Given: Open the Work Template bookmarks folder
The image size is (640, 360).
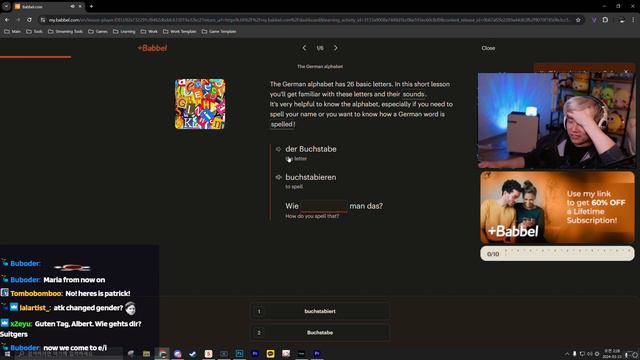Looking at the screenshot, I should (x=180, y=31).
